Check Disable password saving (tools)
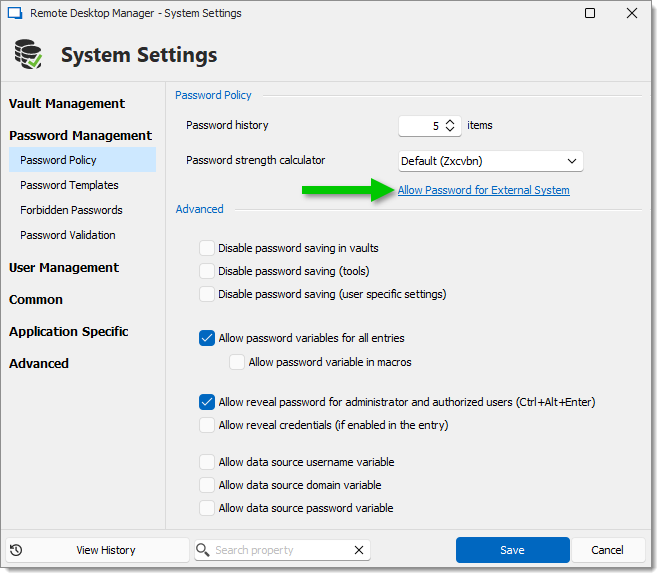The height and width of the screenshot is (578, 662). (207, 271)
